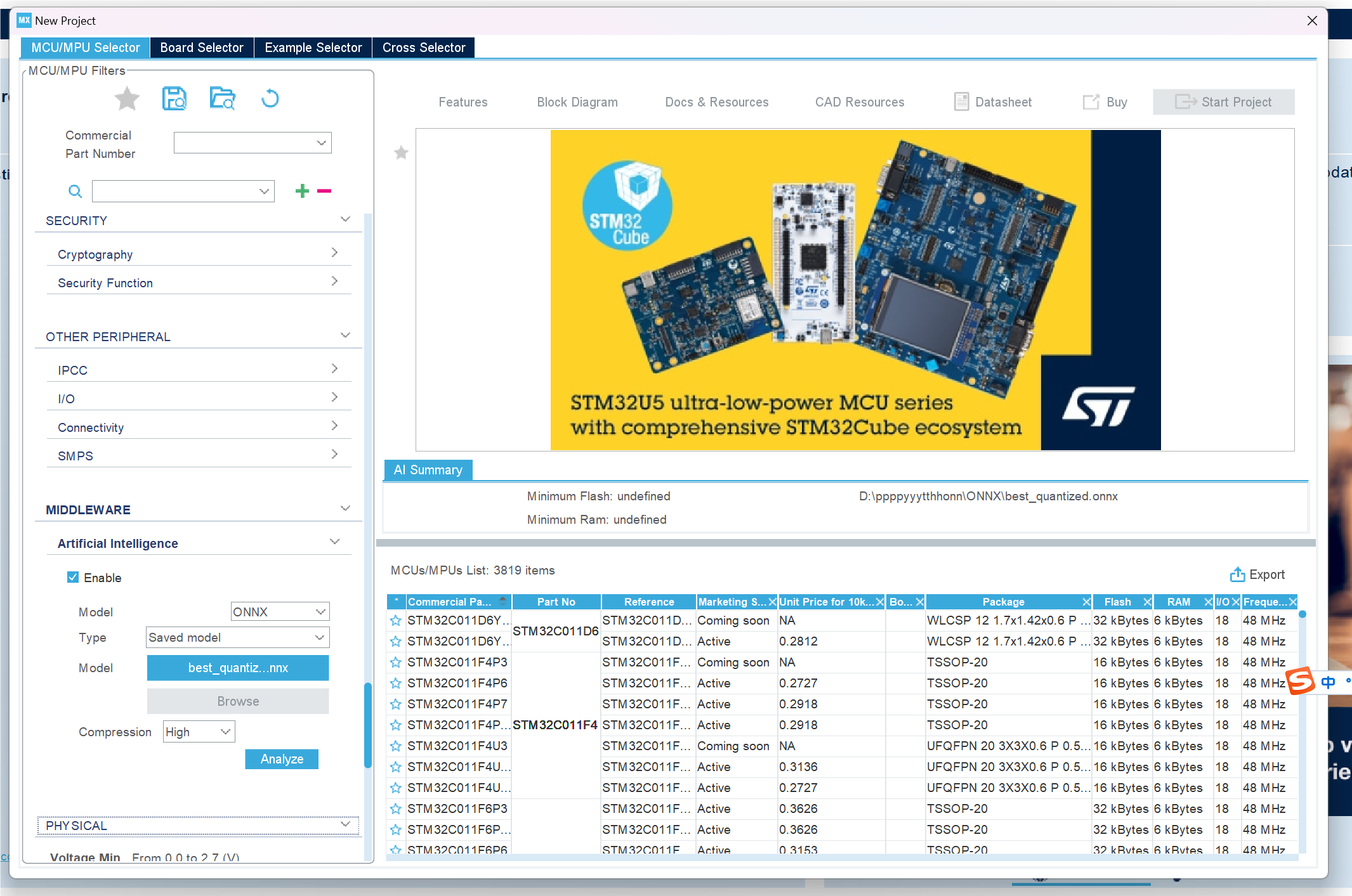
Task: Remove a filter using the red minus icon
Action: (324, 191)
